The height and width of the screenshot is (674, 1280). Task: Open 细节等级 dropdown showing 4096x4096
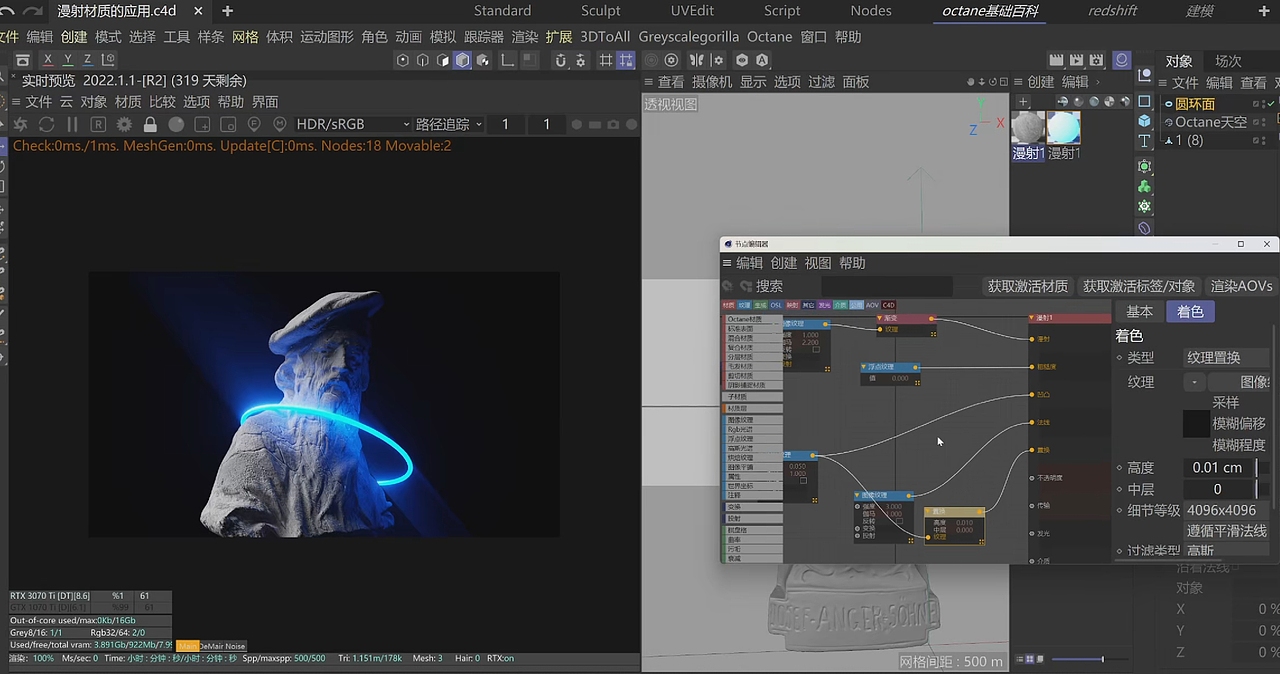[x=1227, y=510]
